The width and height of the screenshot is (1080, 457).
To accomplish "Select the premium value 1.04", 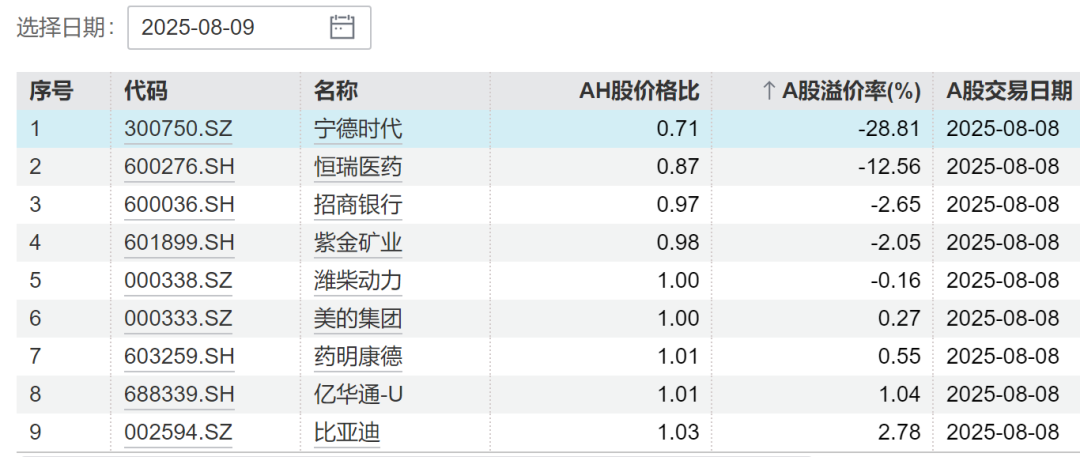I will click(899, 394).
